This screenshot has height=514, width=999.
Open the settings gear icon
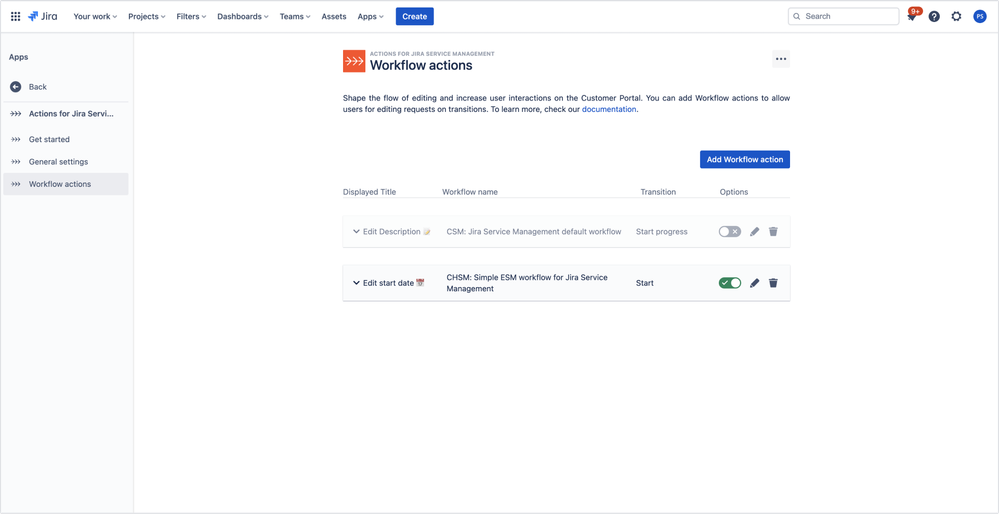[956, 17]
